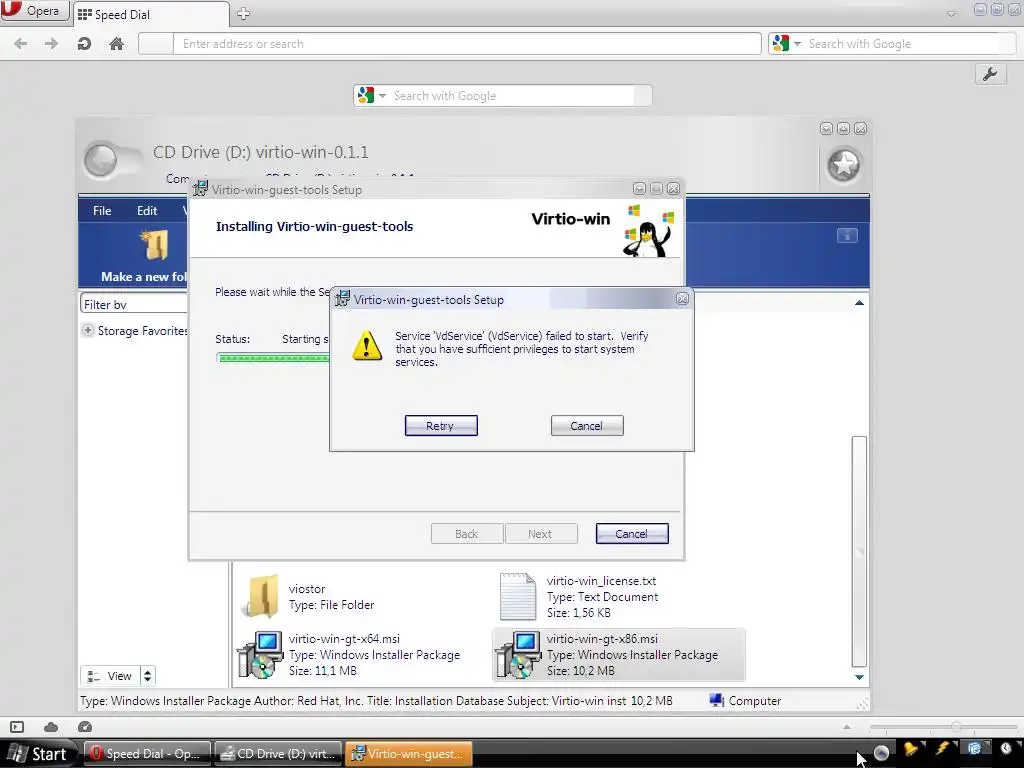Click the Opera menu button
Image resolution: width=1024 pixels, height=768 pixels.
coord(34,11)
